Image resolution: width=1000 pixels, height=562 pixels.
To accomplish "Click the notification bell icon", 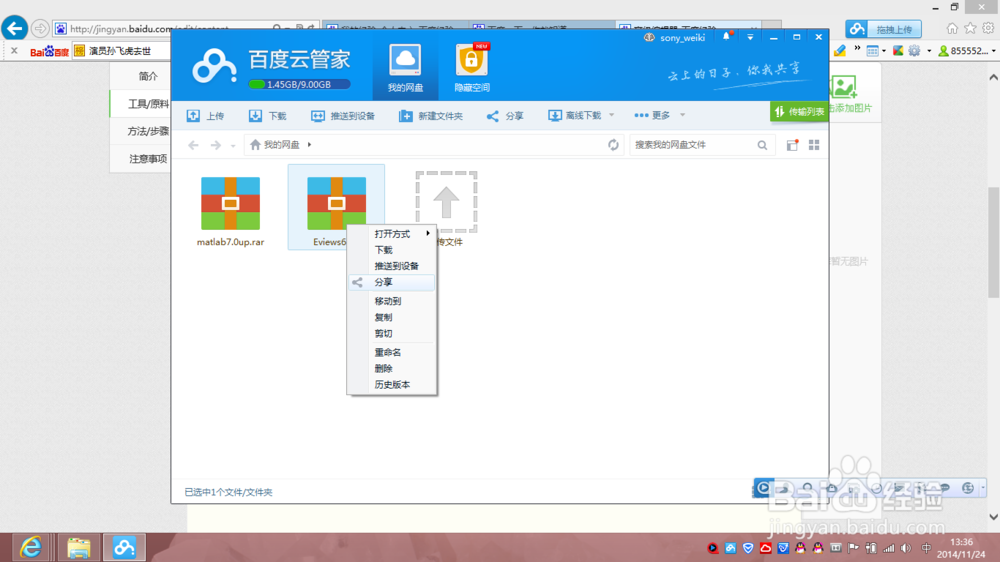I will (x=726, y=37).
